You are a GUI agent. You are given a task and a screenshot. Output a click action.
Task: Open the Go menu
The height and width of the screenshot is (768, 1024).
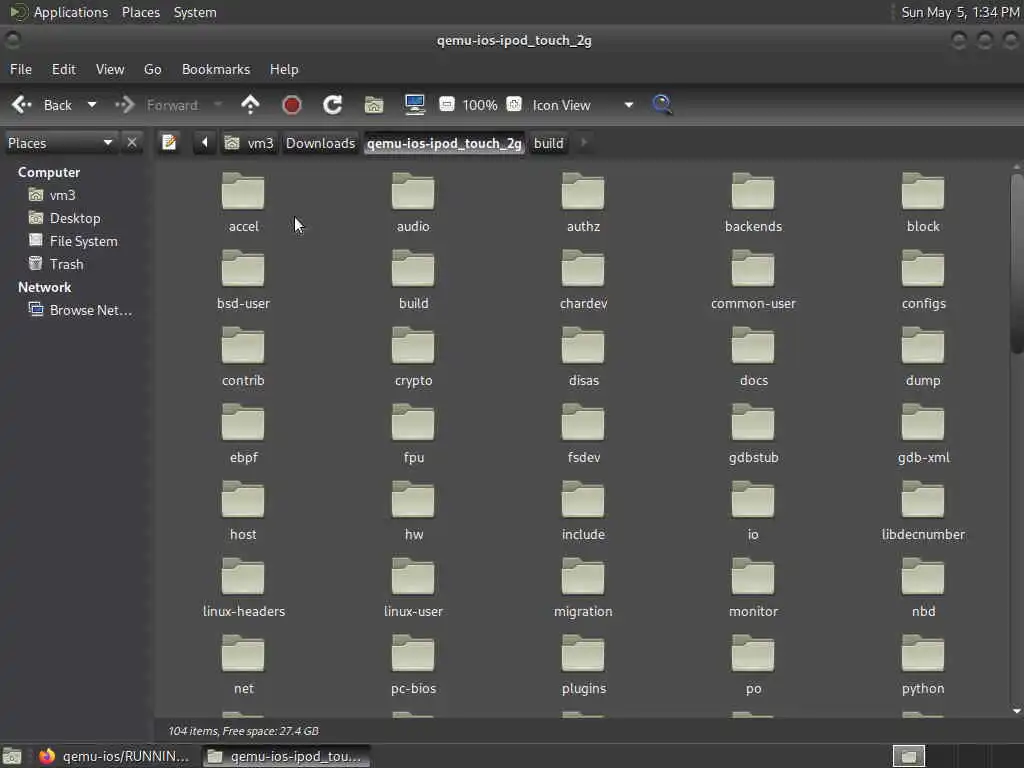[x=152, y=69]
